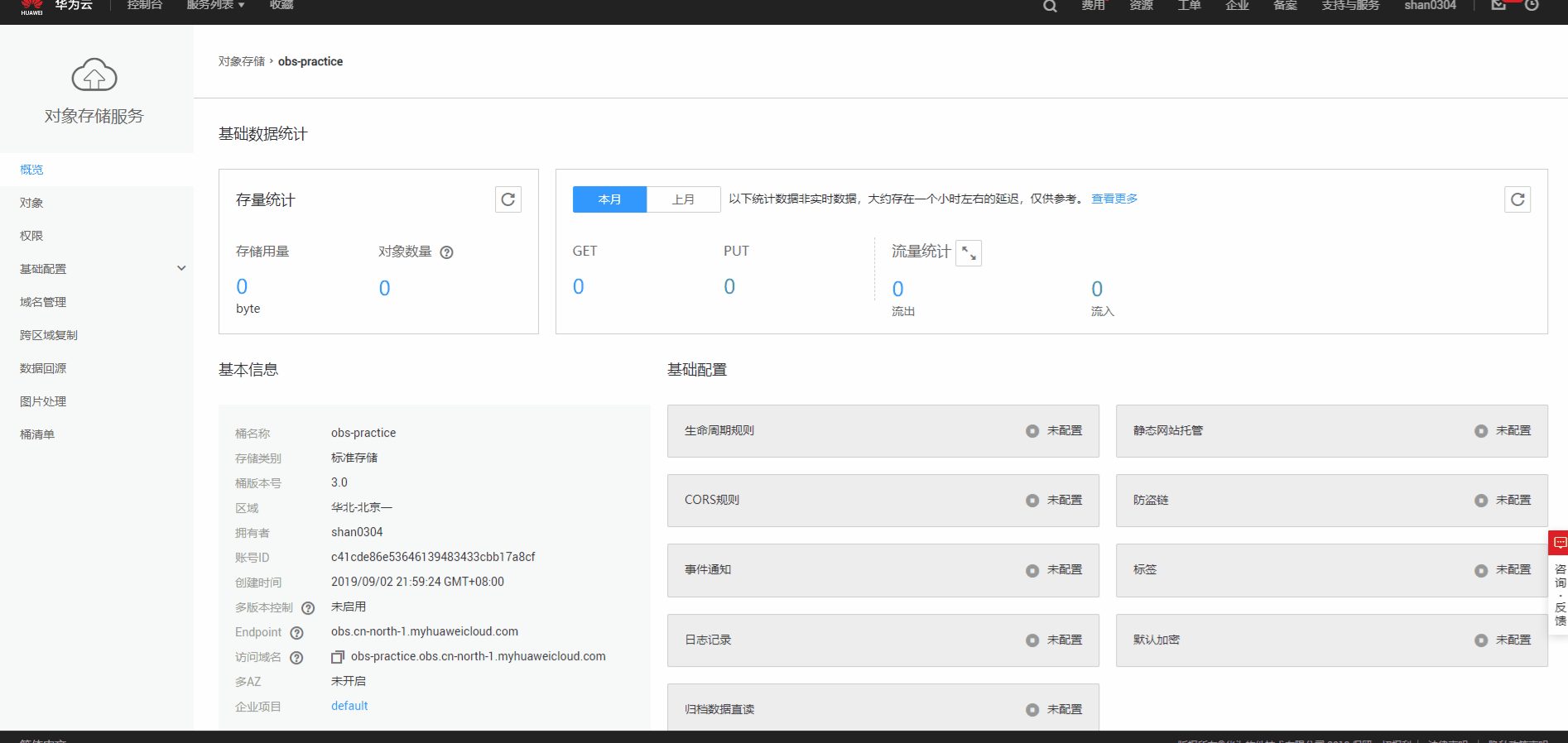This screenshot has width=1568, height=743.
Task: Show help for 多版本控制
Action: (308, 608)
